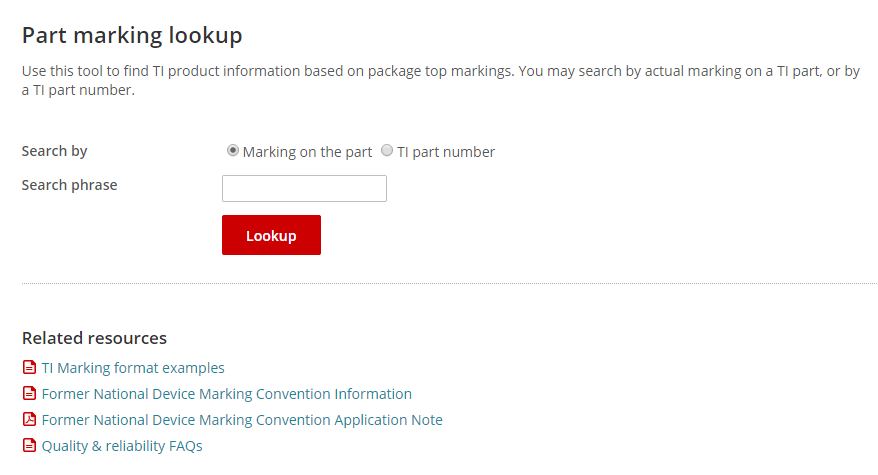Click document icon beside Quality & reliability FAQs

tap(29, 446)
